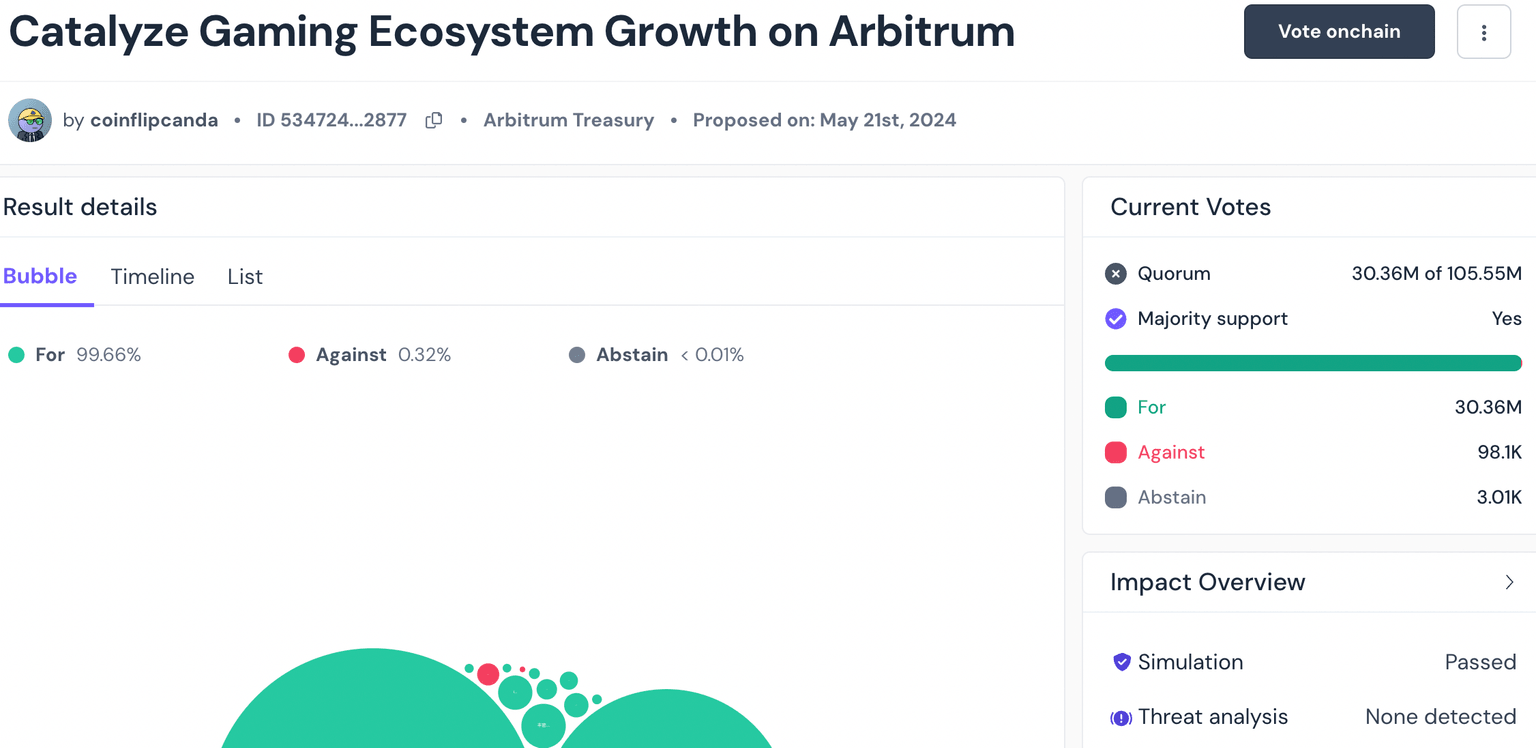Screen dimensions: 1536x748
Task: Copy the proposal ID
Action: [x=434, y=121]
